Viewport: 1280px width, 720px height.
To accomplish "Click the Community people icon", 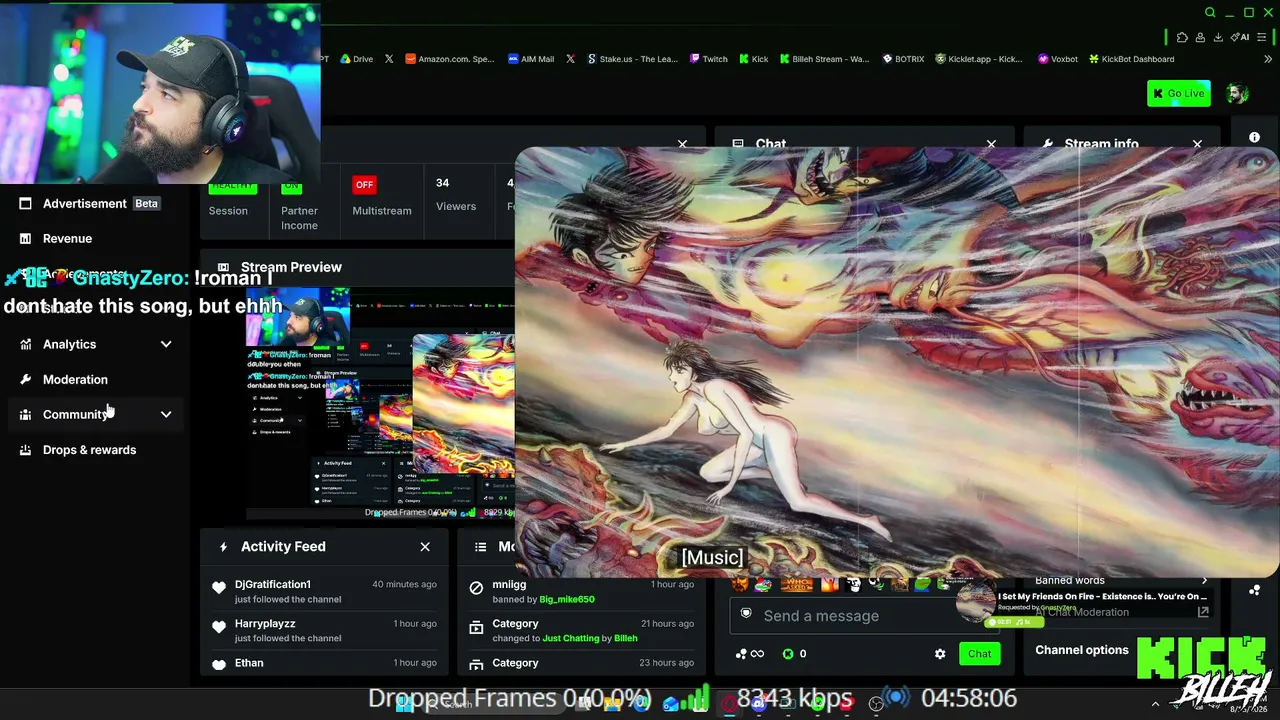I will pyautogui.click(x=25, y=414).
